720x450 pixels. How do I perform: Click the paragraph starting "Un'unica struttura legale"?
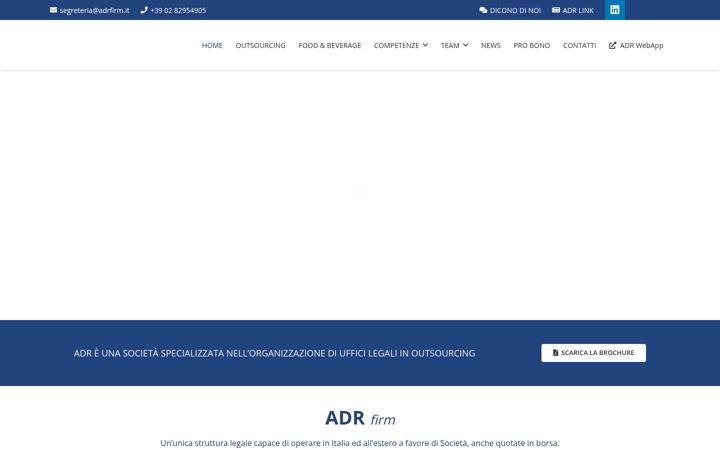point(360,443)
